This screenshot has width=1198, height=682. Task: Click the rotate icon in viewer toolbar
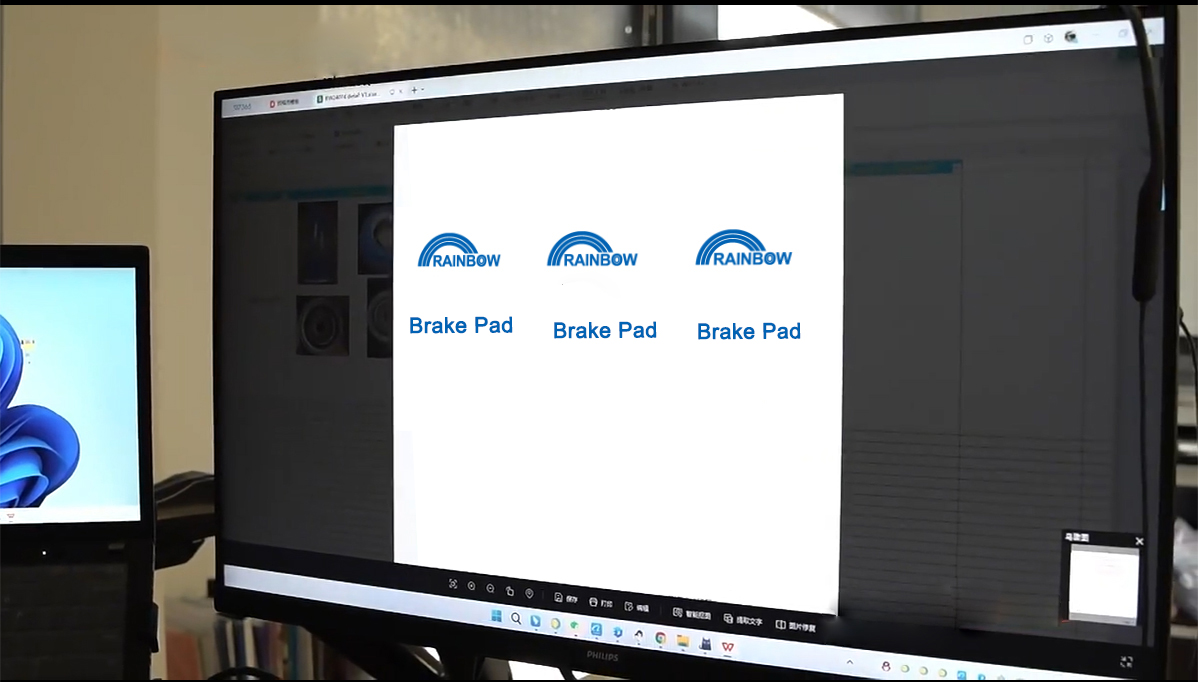pos(510,591)
